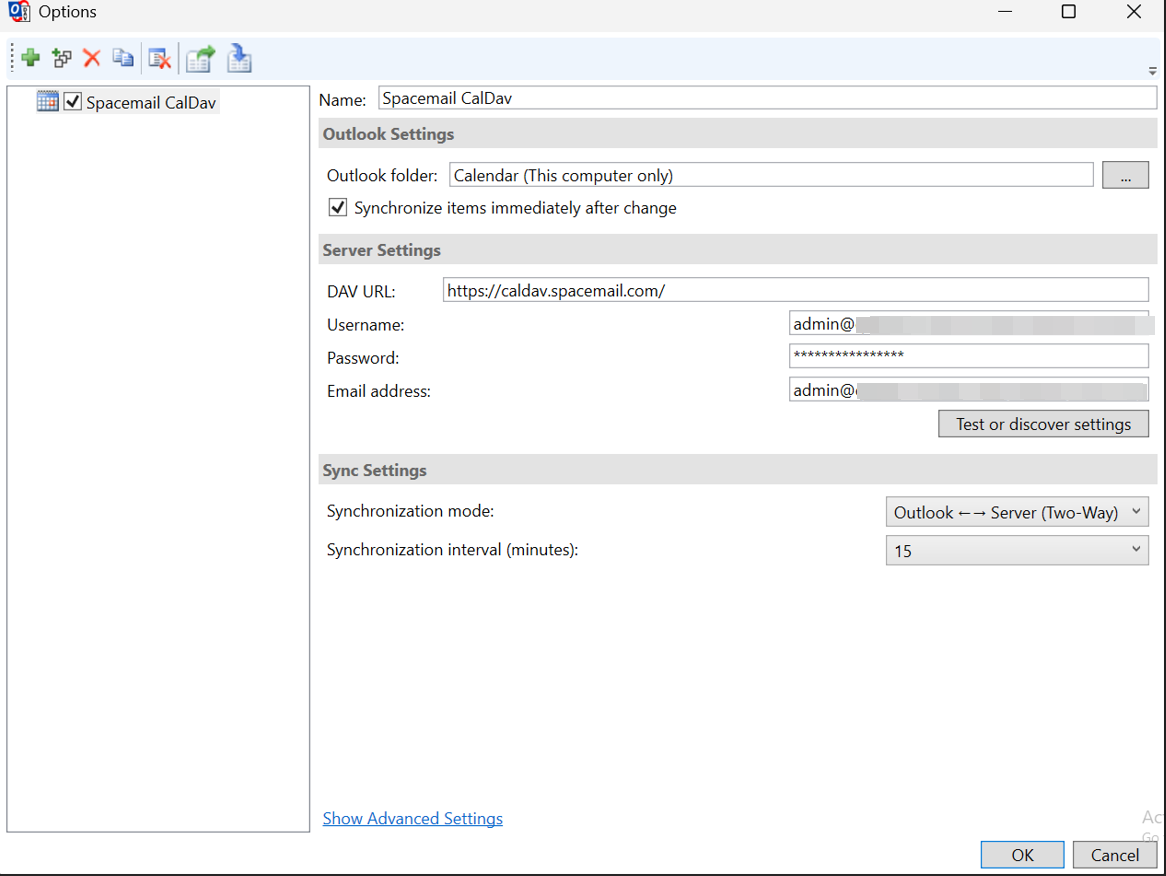Click the clear sync cache icon

point(159,57)
